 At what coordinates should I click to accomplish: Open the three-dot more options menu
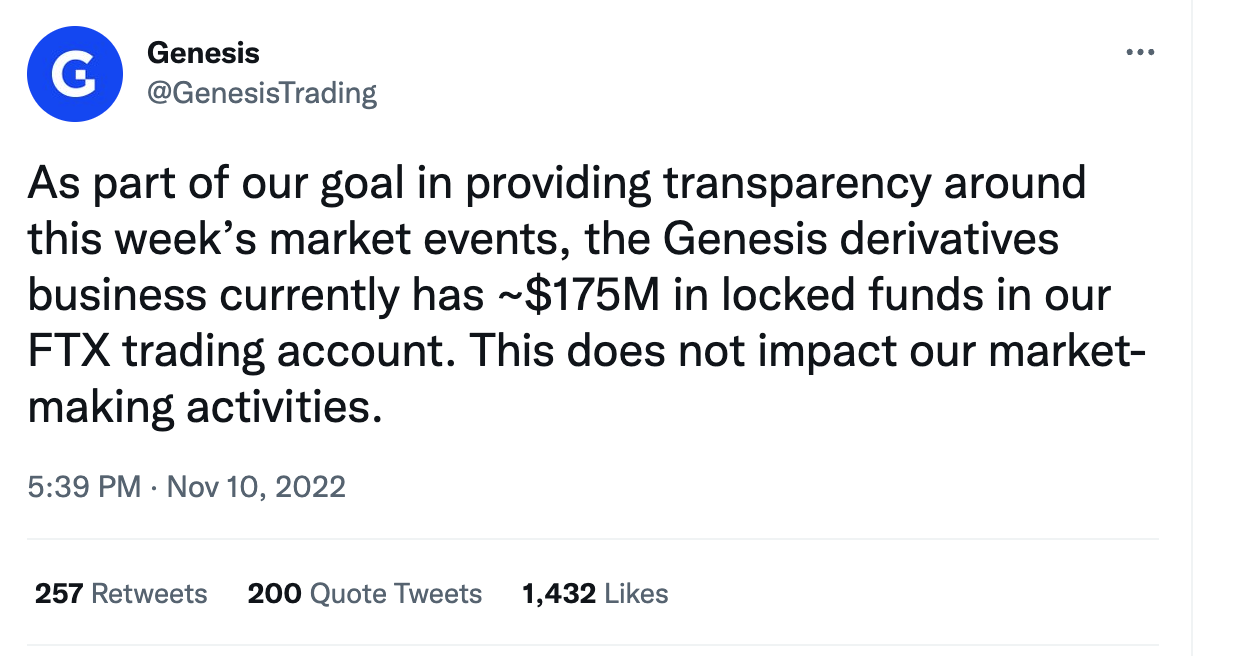coord(1140,53)
